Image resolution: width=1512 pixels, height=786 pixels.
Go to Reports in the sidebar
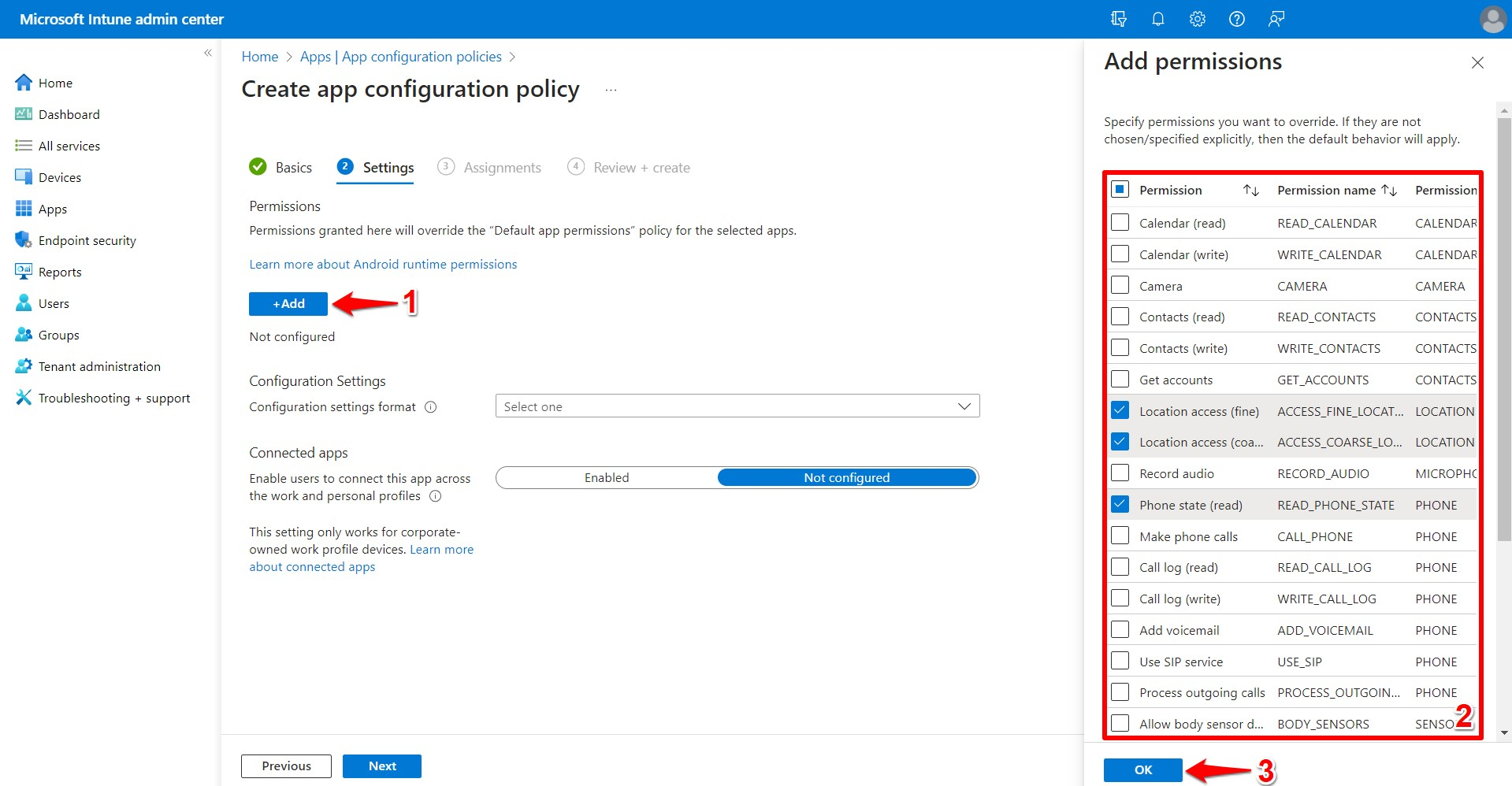(59, 272)
